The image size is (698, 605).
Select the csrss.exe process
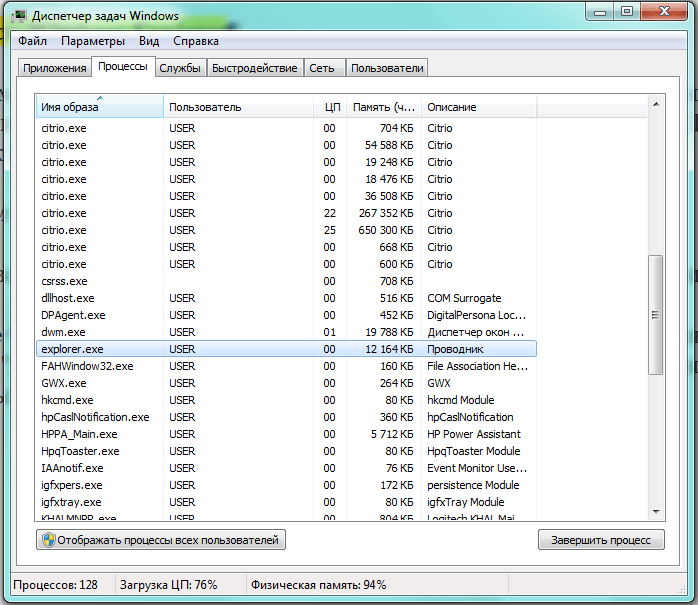286,281
